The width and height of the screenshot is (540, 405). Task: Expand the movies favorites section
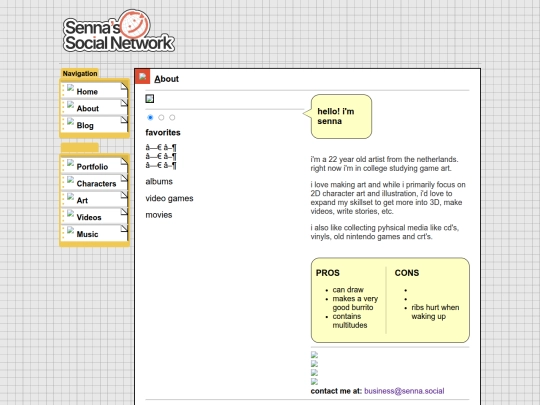pos(159,215)
